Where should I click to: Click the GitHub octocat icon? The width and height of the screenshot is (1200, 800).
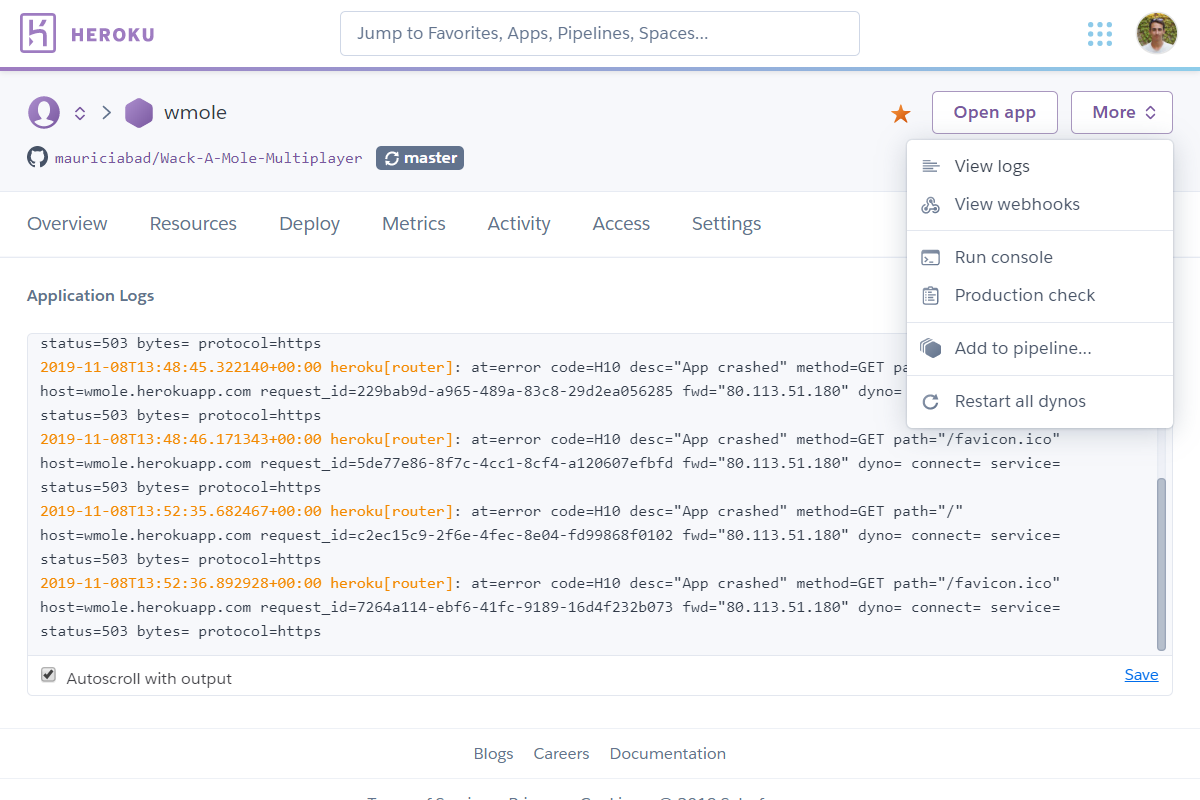(x=37, y=158)
